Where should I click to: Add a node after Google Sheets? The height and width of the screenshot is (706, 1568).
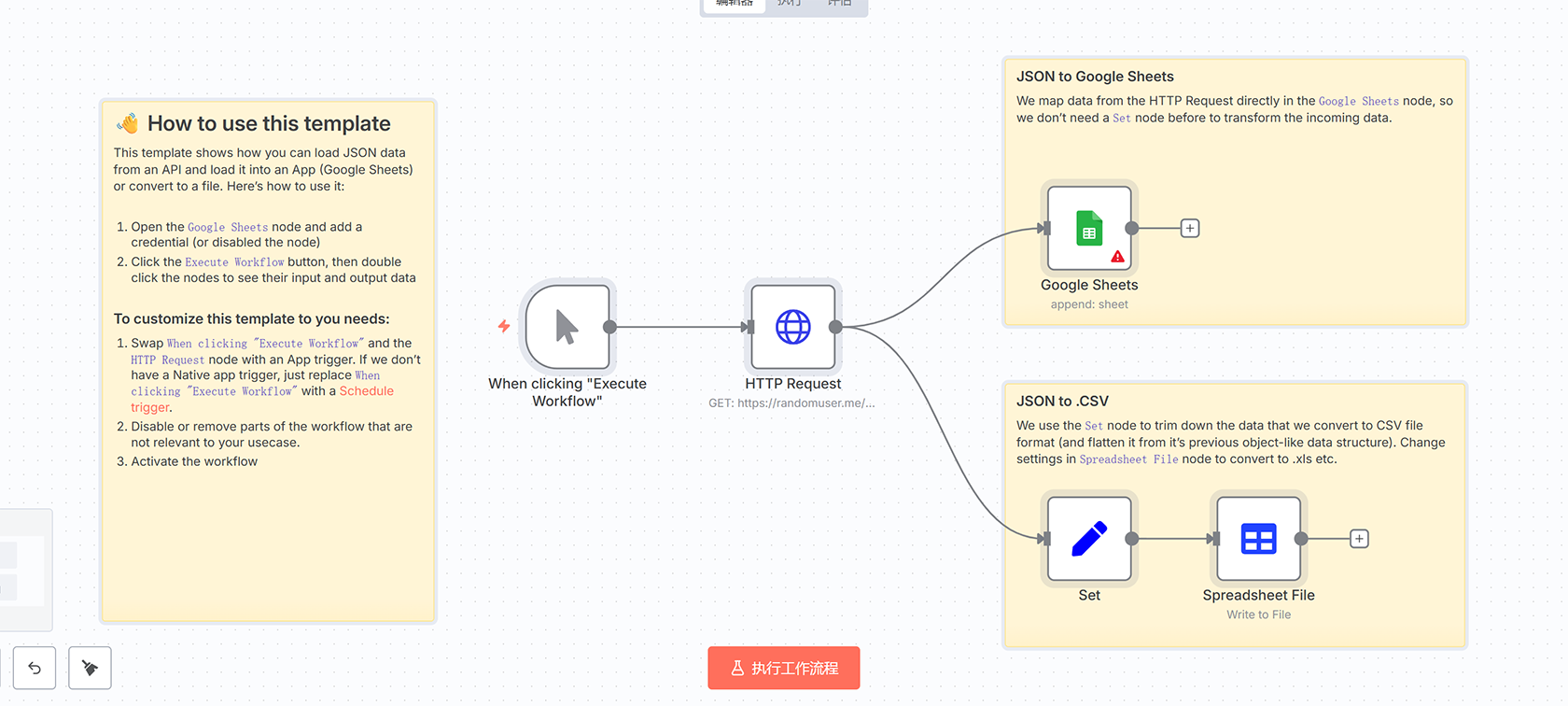[x=1190, y=228]
